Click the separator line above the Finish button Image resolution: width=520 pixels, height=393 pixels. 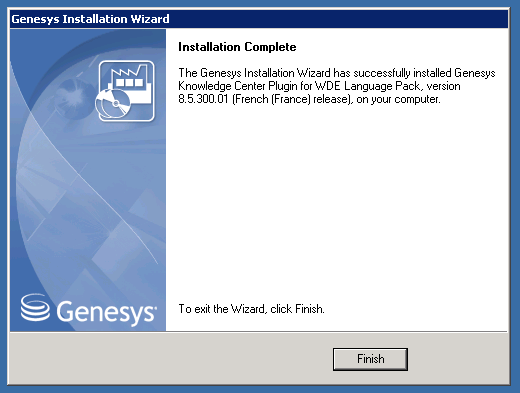259,332
